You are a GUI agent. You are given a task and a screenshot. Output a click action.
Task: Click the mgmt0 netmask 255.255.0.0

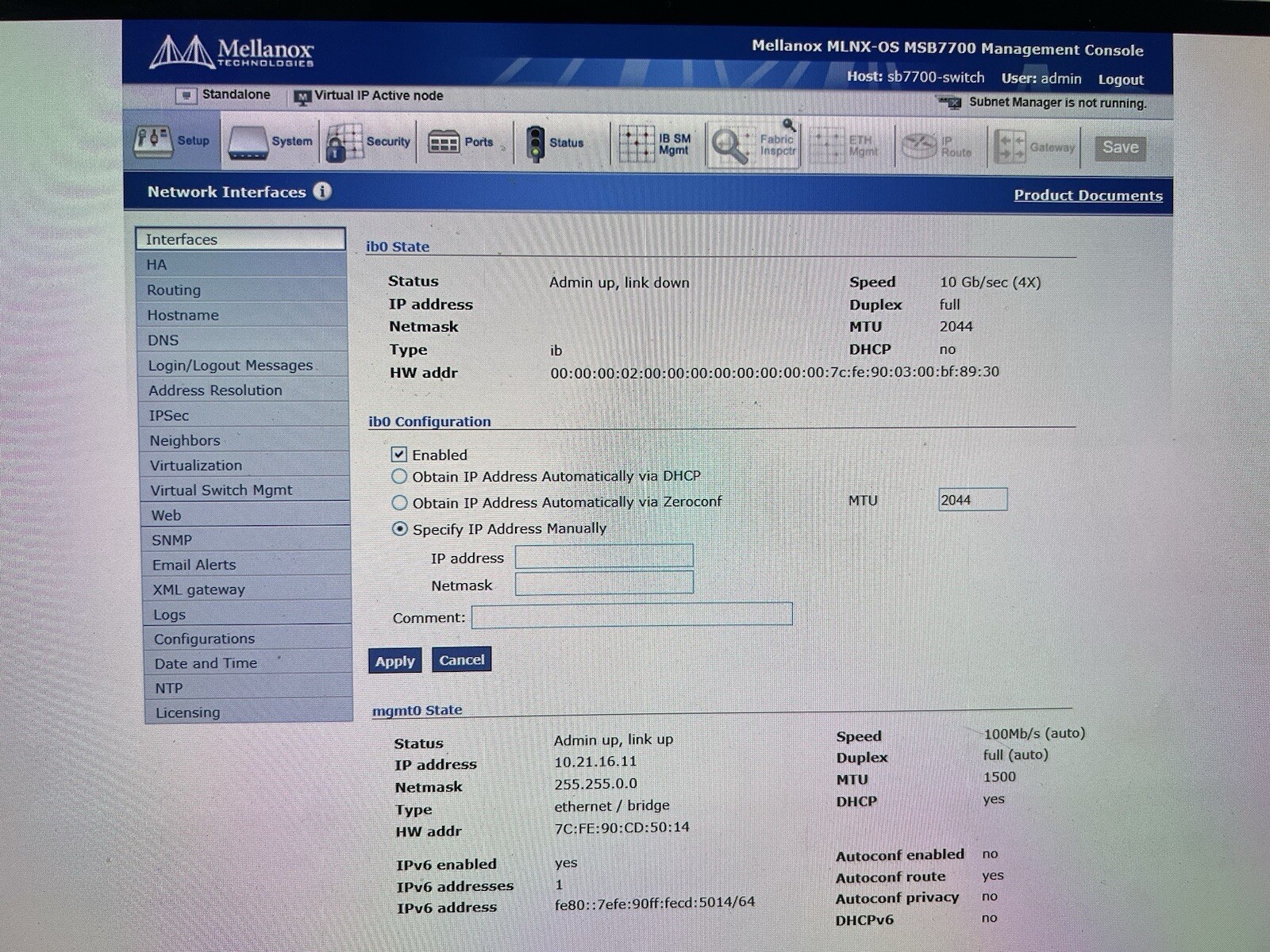point(595,783)
